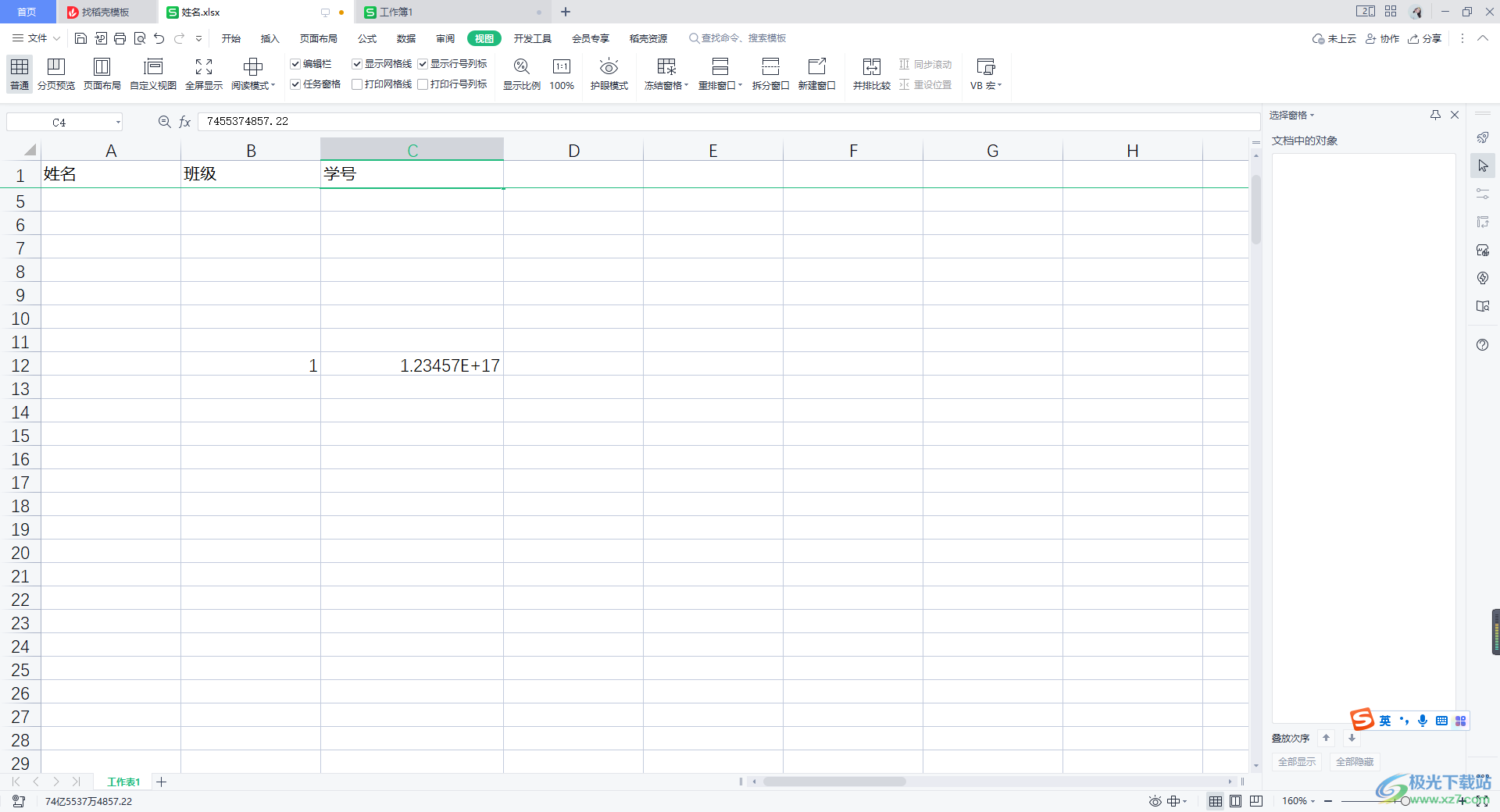This screenshot has width=1500, height=812.
Task: Open the Insert (插入) ribbon tab
Action: point(270,38)
